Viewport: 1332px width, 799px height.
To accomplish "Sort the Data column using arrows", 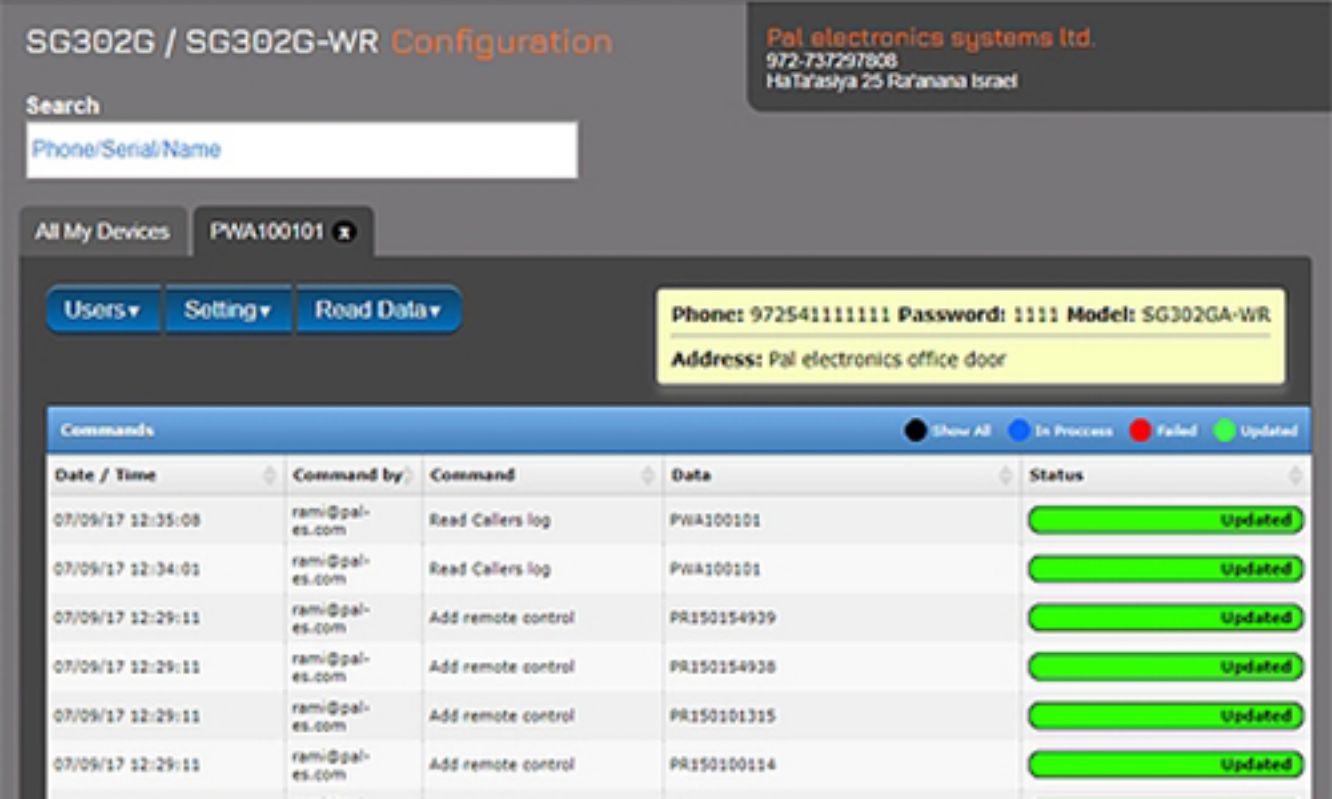I will 1005,476.
